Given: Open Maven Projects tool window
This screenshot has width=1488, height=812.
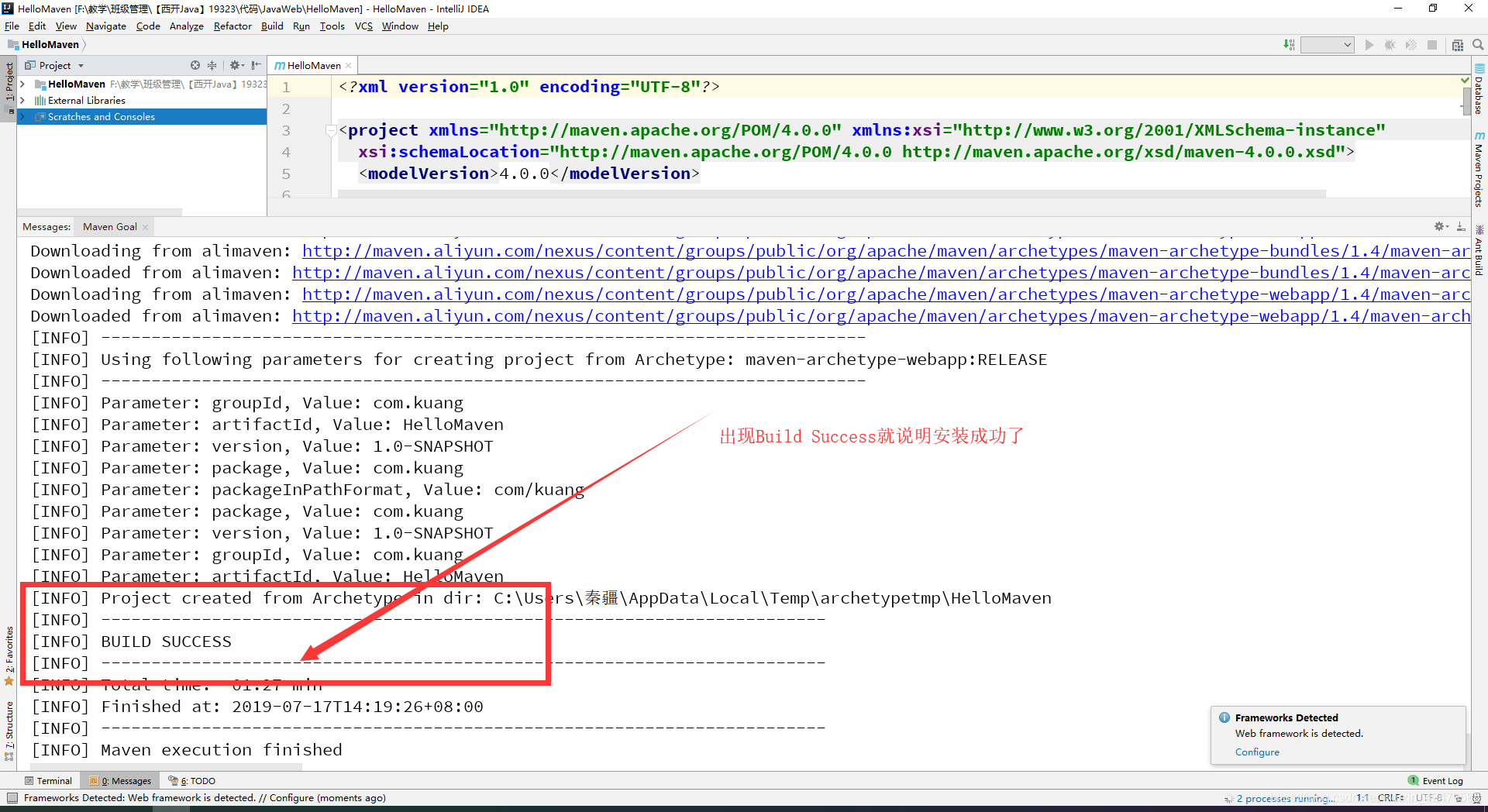Looking at the screenshot, I should click(1479, 169).
